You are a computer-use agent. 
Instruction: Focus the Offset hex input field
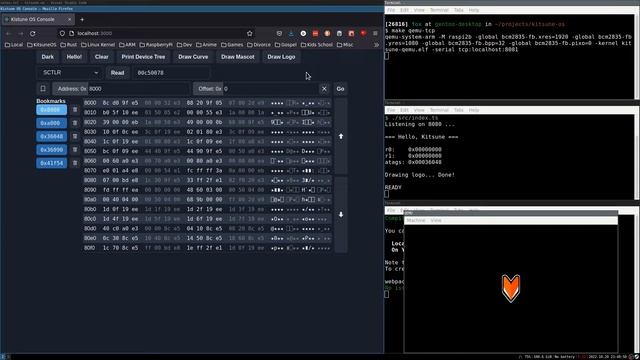click(x=270, y=89)
